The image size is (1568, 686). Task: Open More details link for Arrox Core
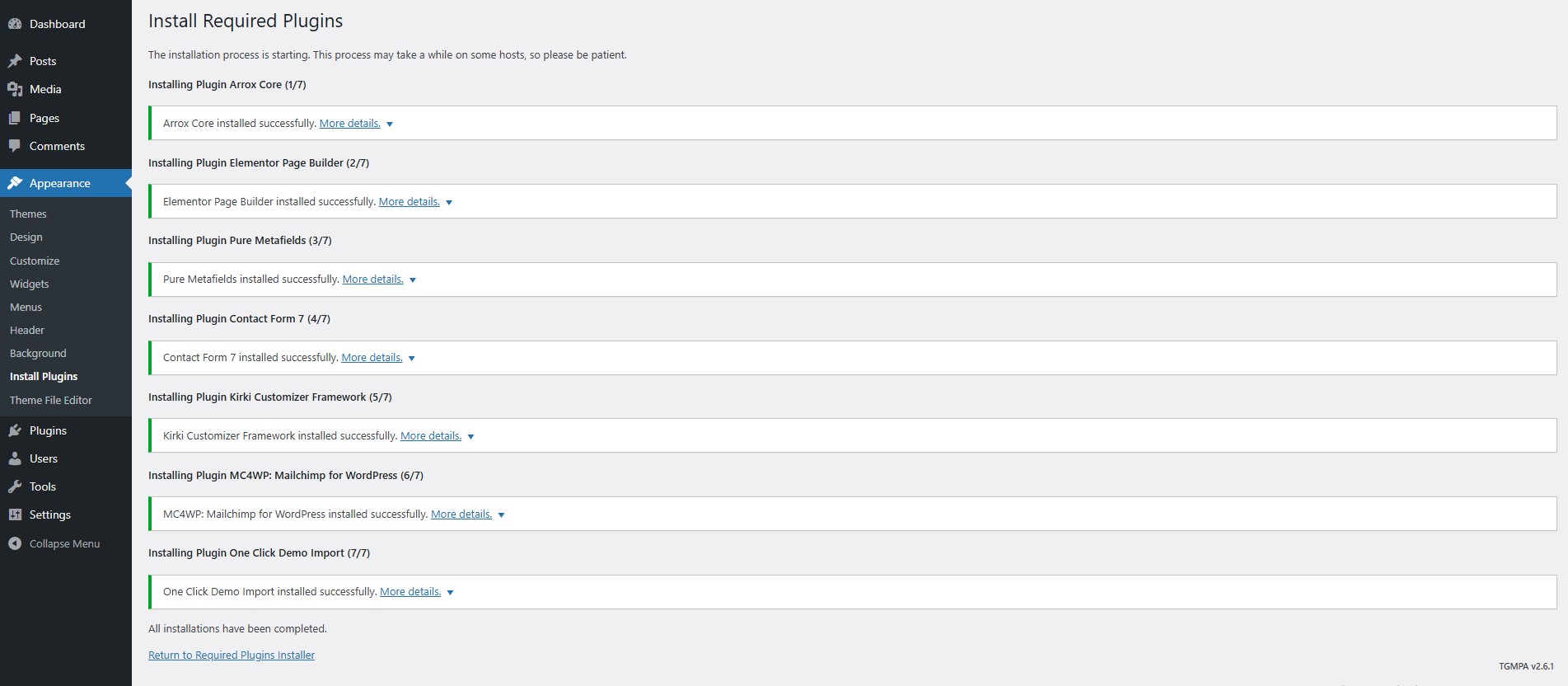click(350, 124)
